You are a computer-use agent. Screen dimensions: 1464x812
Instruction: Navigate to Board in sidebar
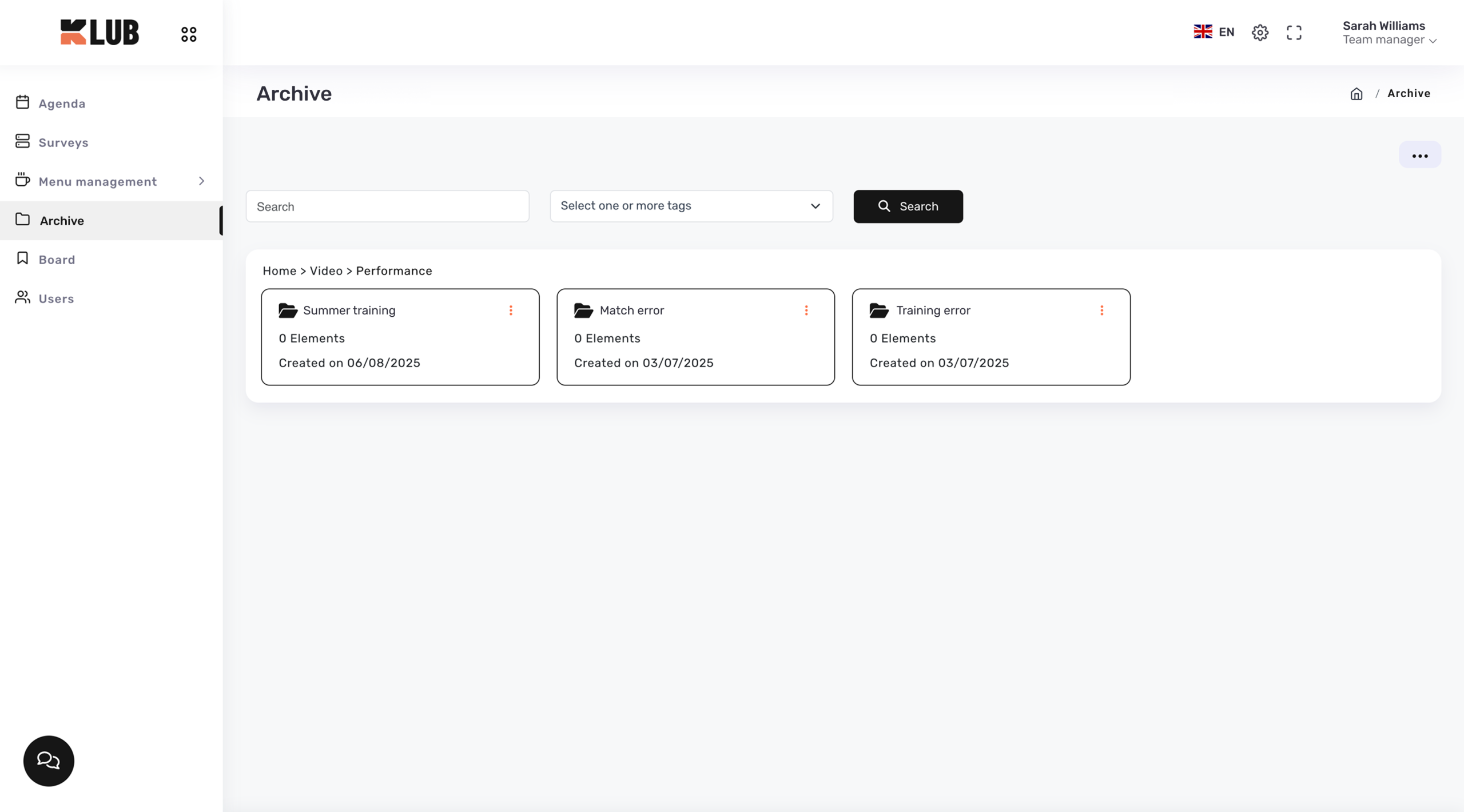tap(57, 260)
